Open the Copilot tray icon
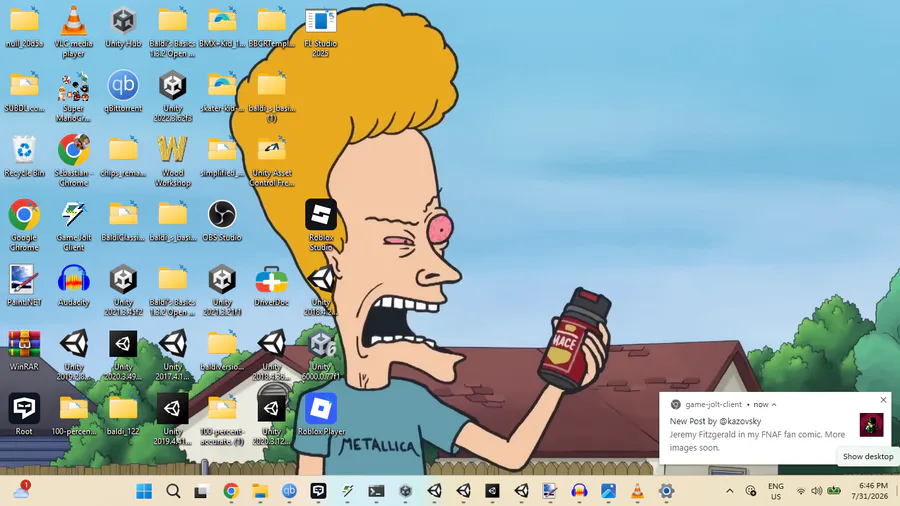The image size is (900, 506). [751, 491]
